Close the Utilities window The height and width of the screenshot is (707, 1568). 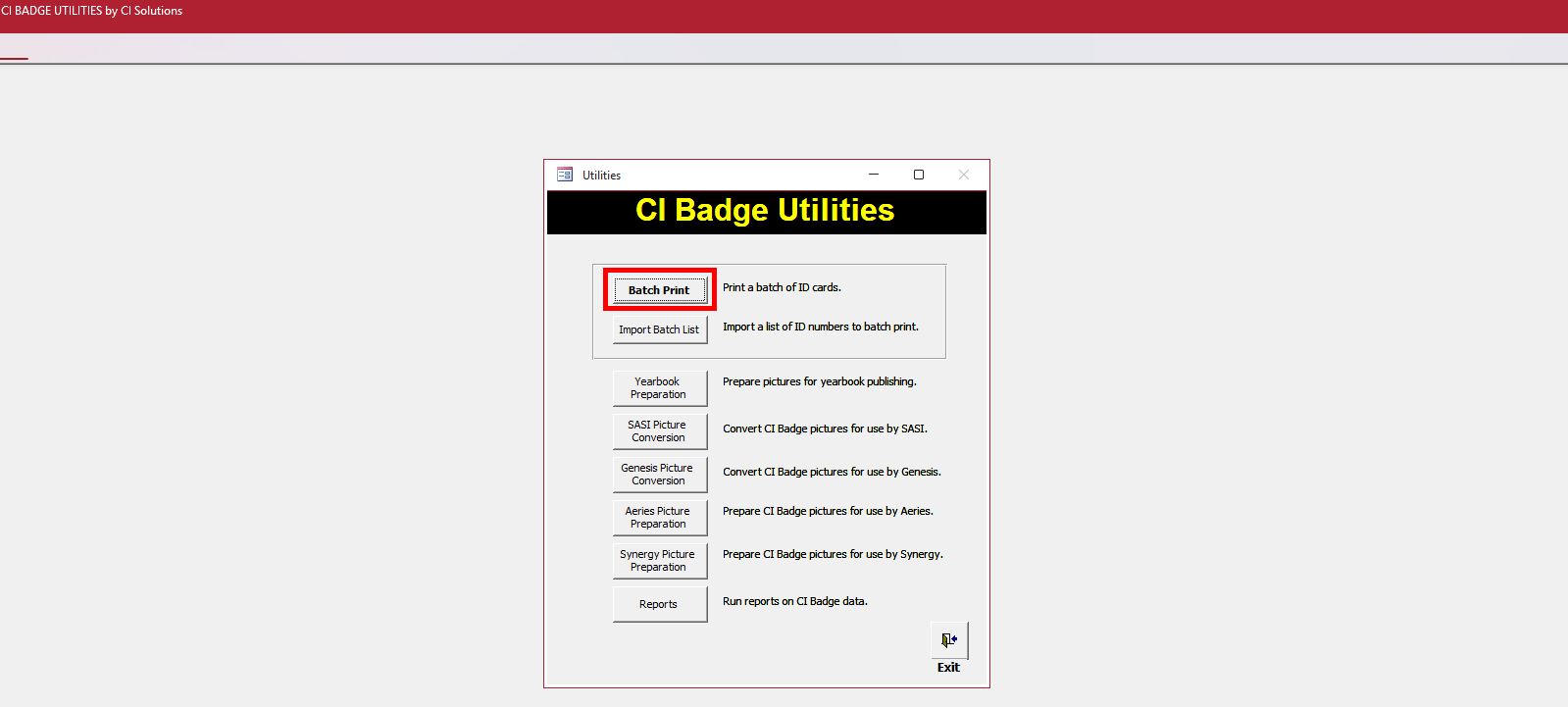(x=964, y=175)
